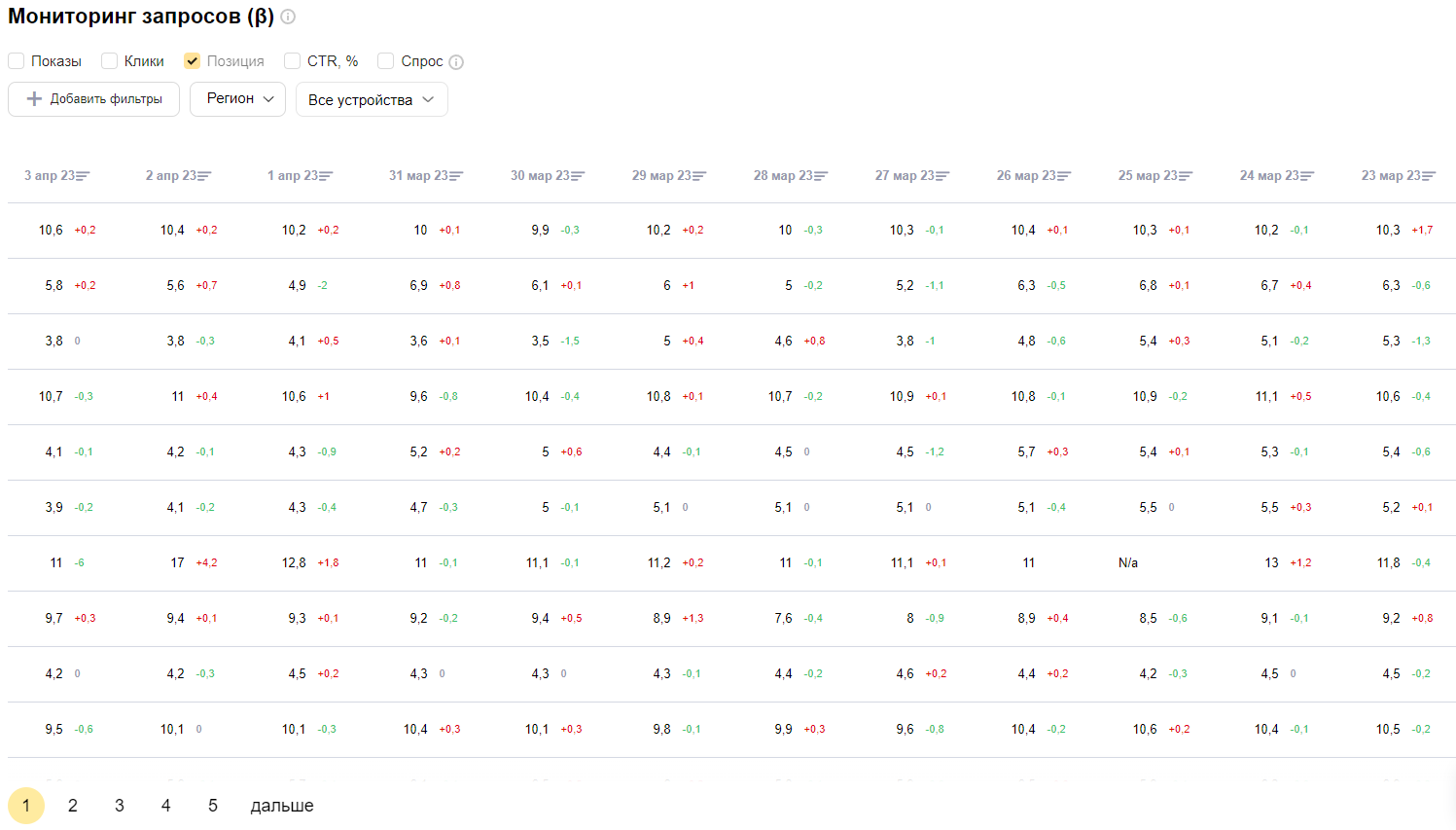Enable the Показы checkbox
The width and height of the screenshot is (1456, 830).
point(17,61)
